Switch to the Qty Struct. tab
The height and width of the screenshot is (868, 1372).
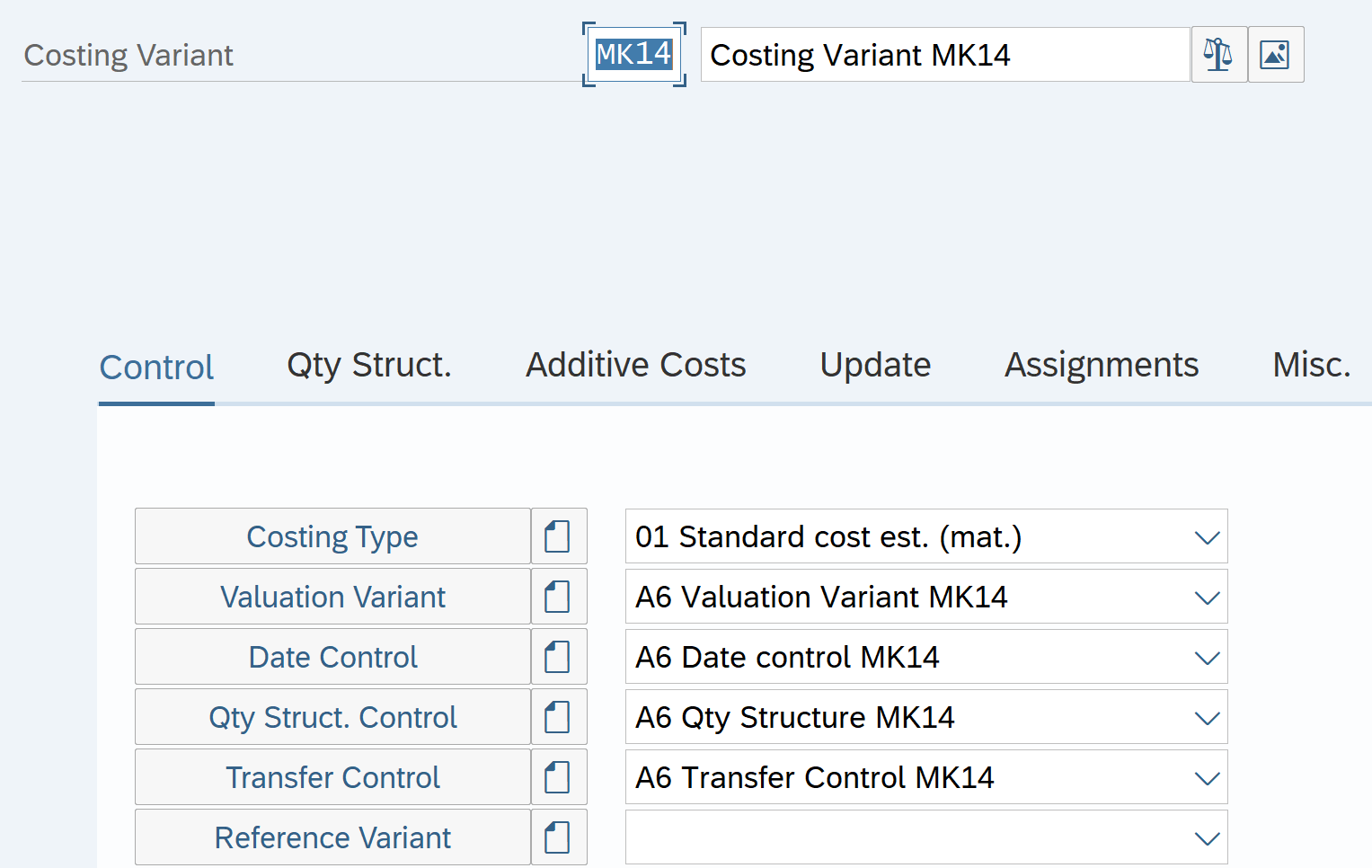[x=368, y=366]
